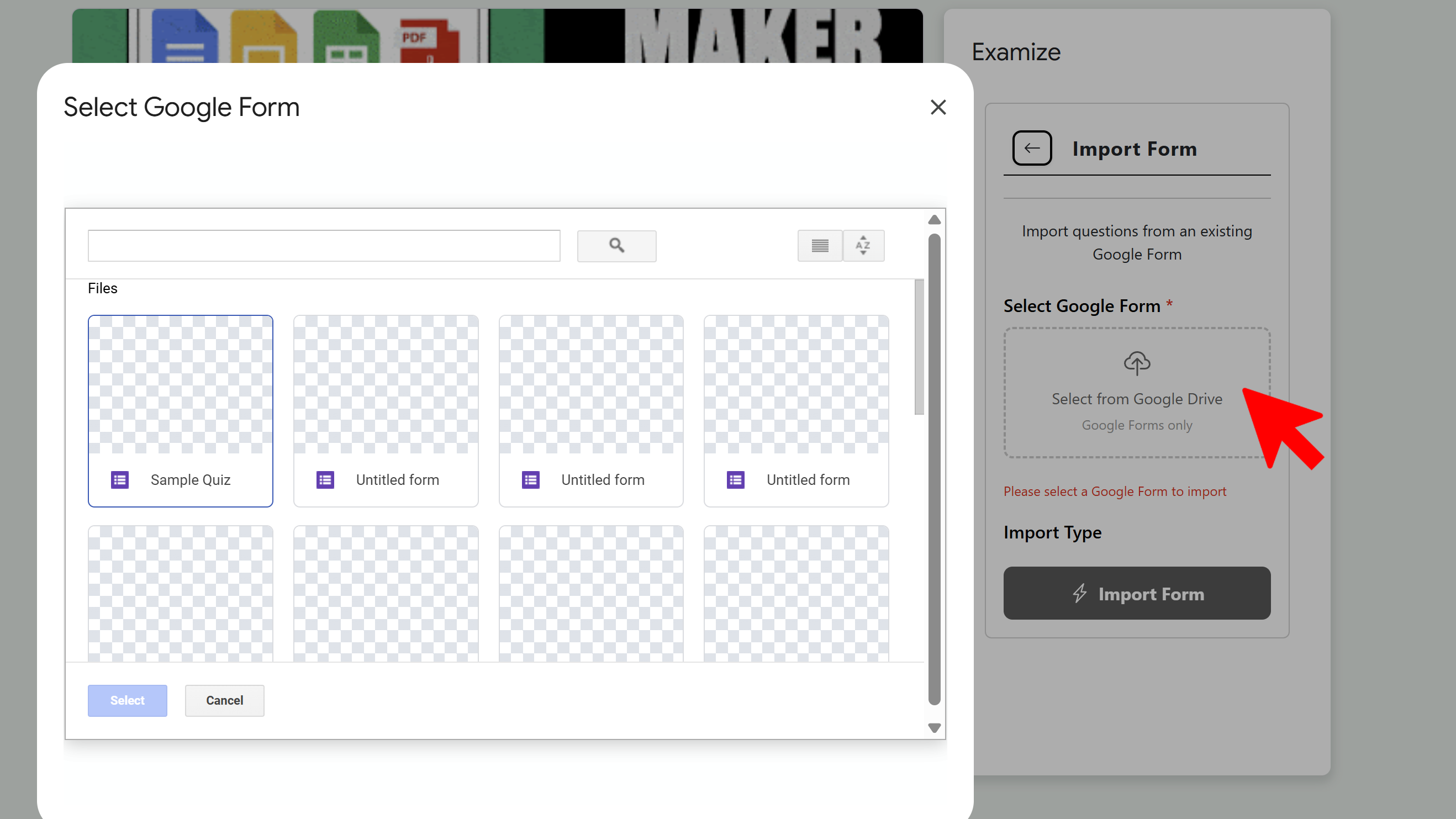Click the Sample Quiz forms icon
Viewport: 1456px width, 819px height.
pyautogui.click(x=120, y=480)
